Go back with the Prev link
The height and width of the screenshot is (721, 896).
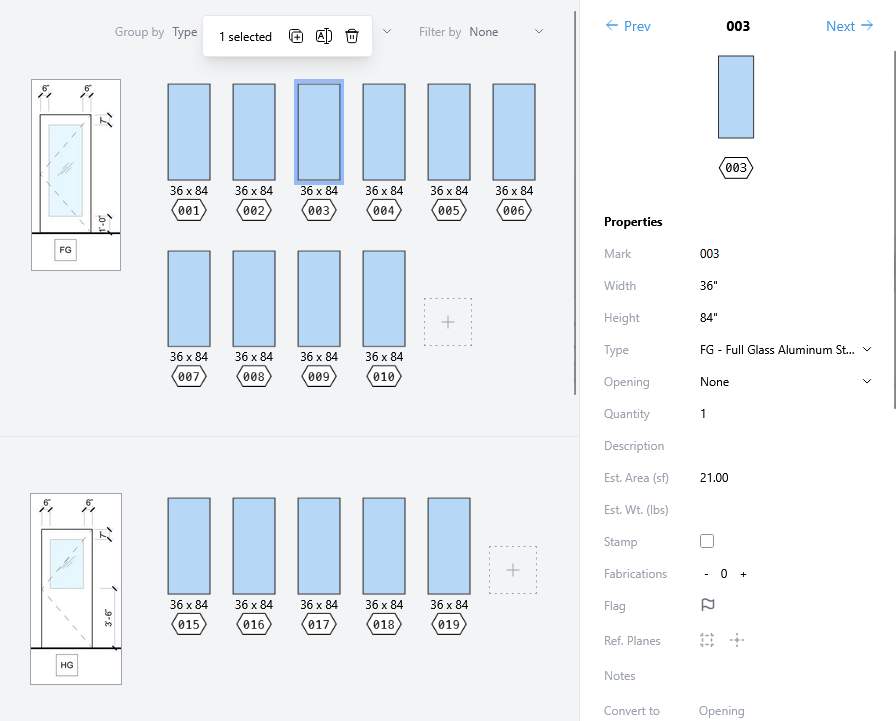628,26
